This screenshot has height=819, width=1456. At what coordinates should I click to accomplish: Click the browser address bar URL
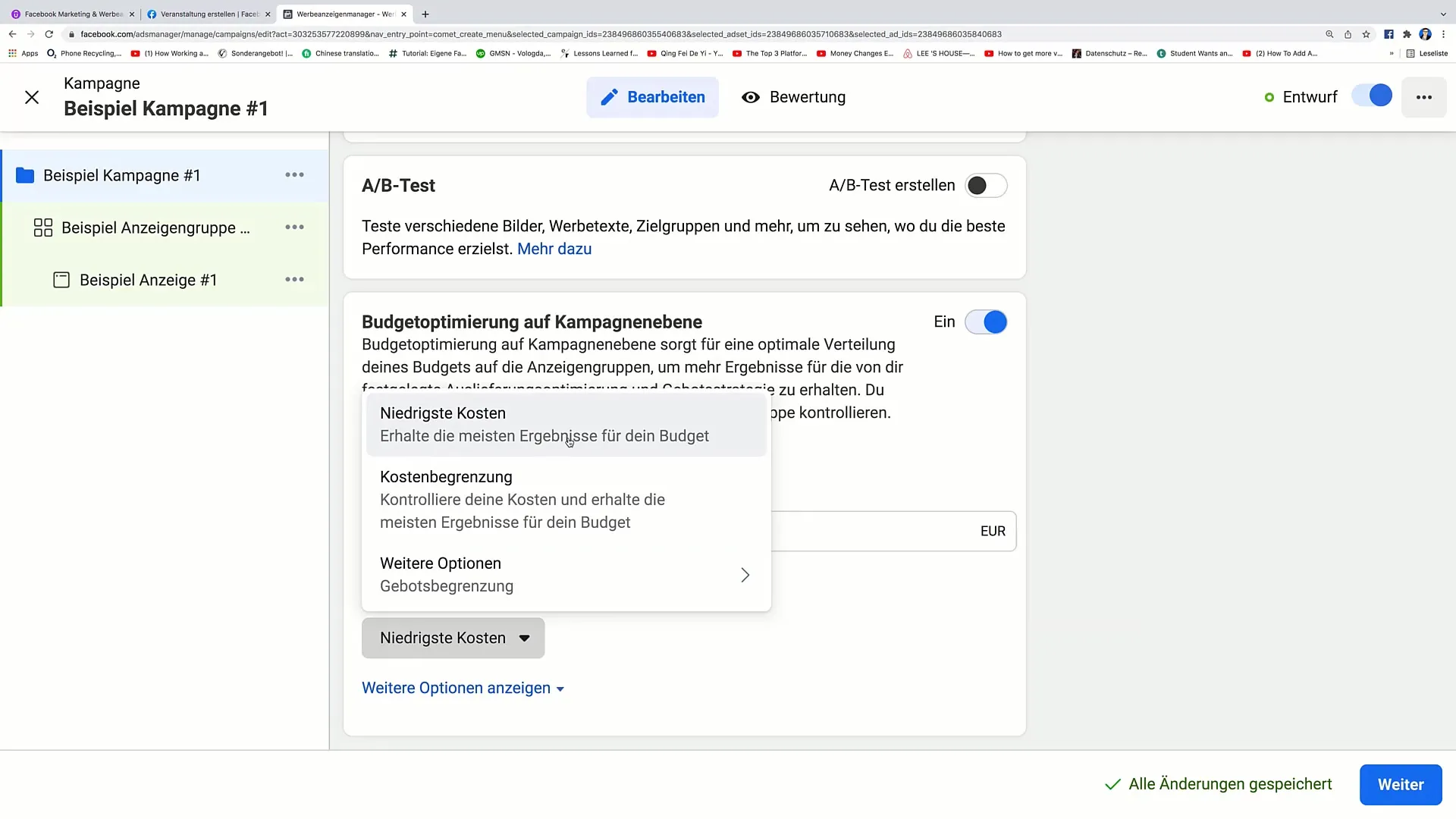(x=541, y=34)
